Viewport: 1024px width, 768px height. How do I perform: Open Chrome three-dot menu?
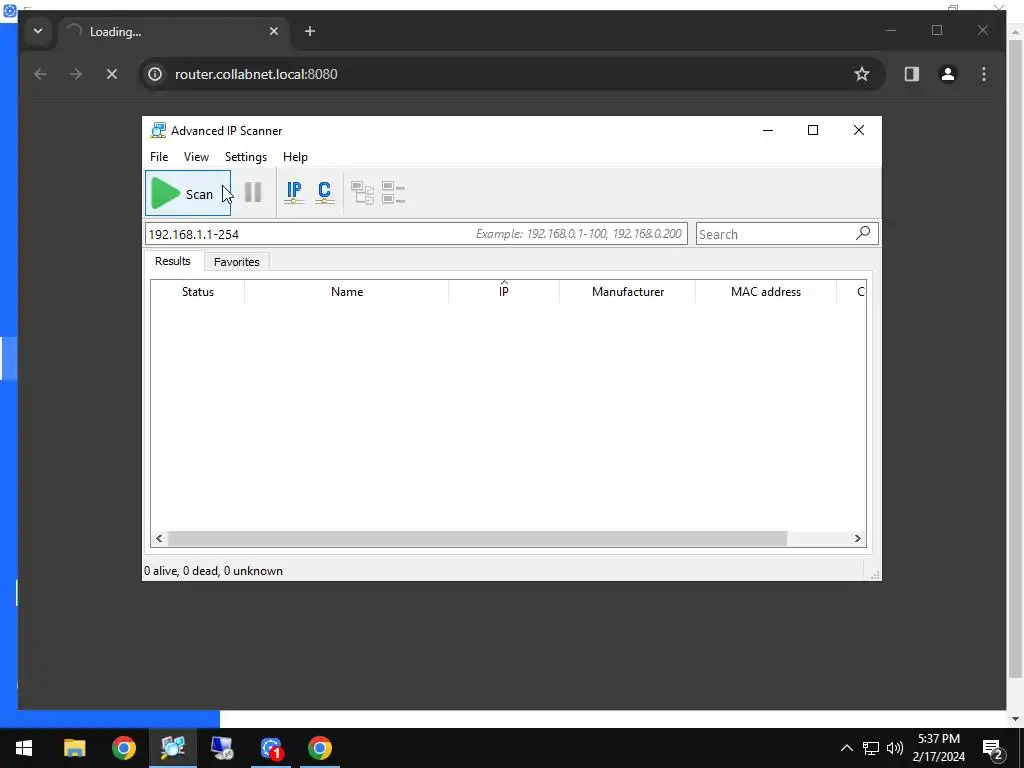tap(984, 74)
